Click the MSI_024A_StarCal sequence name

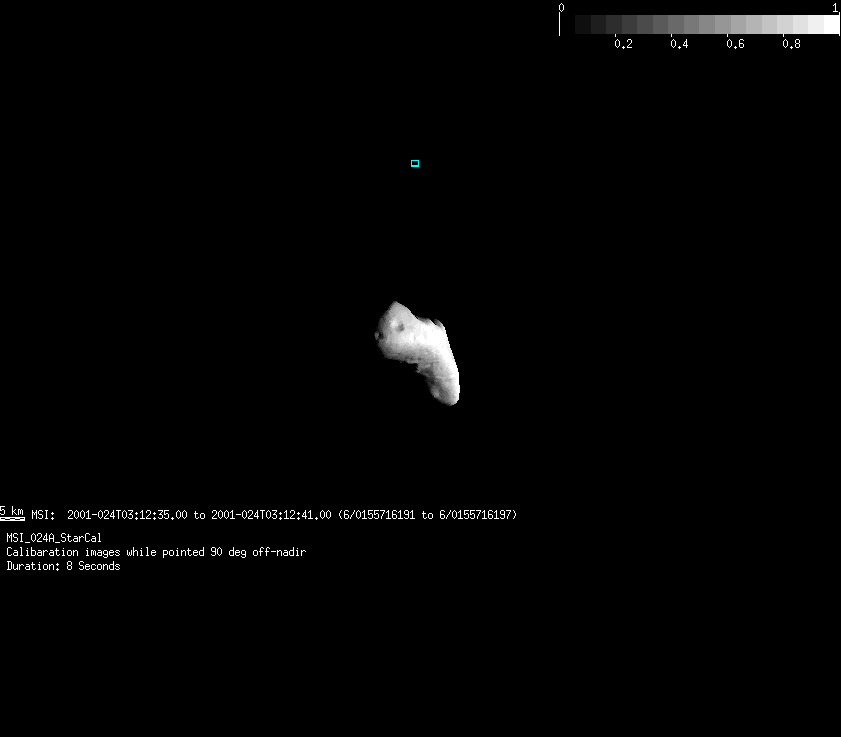point(54,537)
